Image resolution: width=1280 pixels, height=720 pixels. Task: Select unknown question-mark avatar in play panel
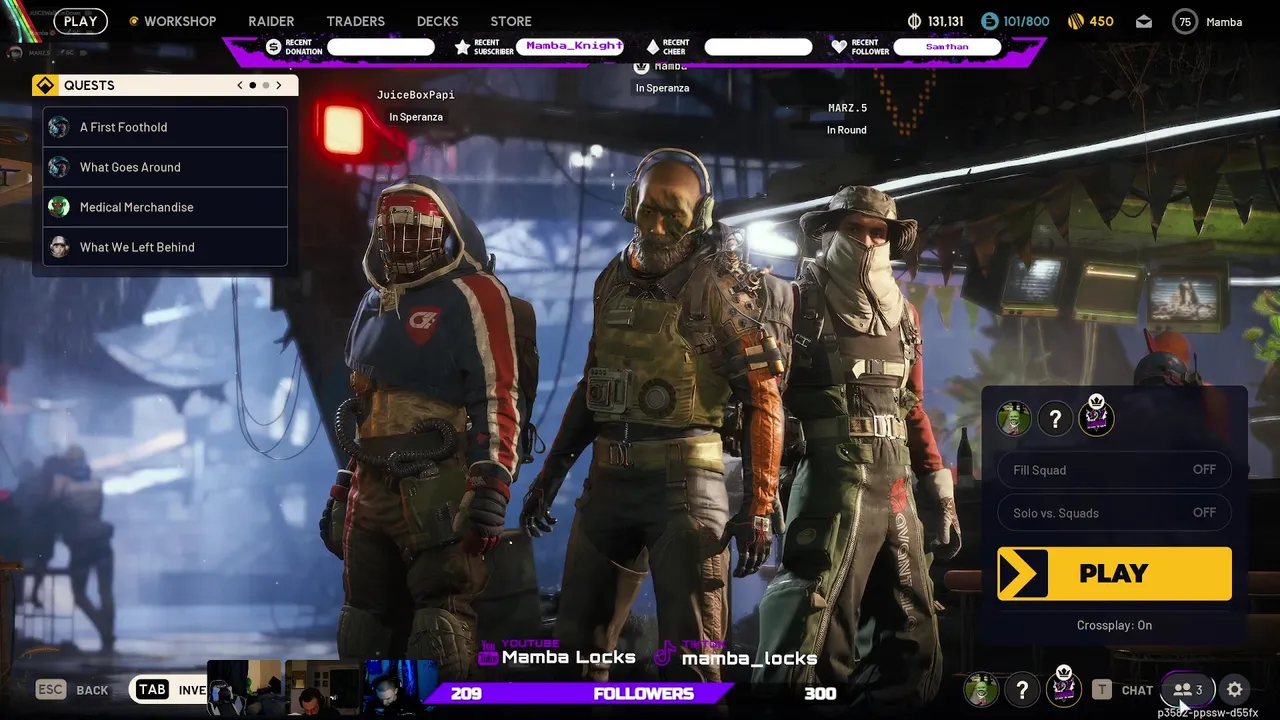[1055, 418]
